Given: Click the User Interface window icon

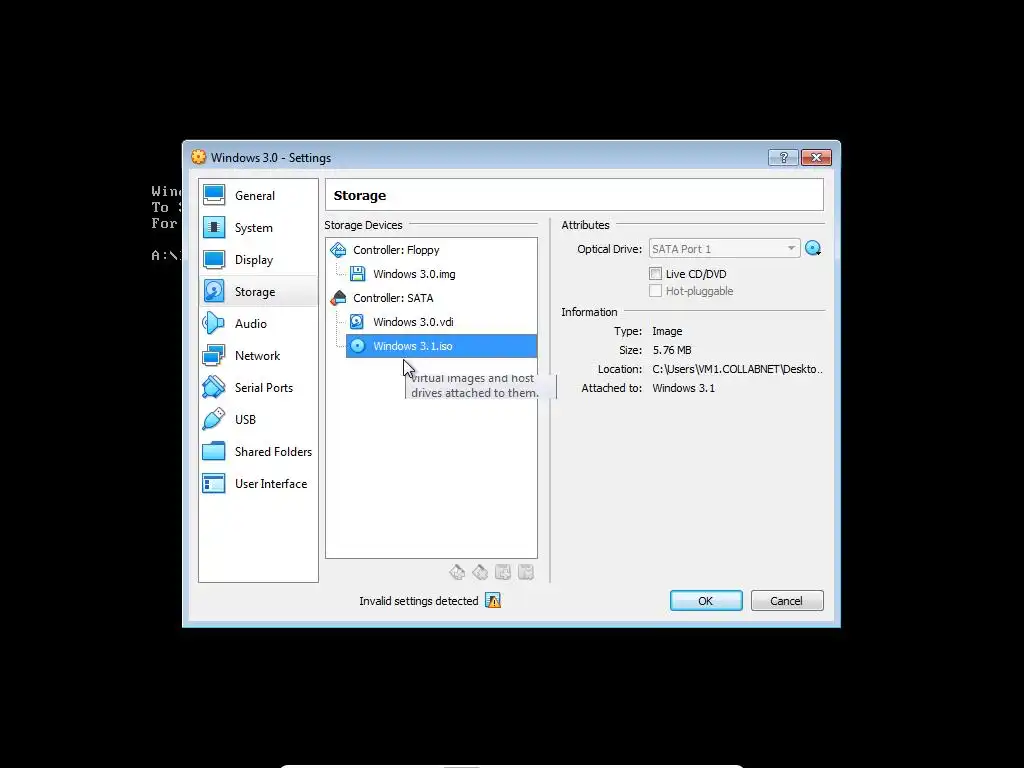Looking at the screenshot, I should click(x=214, y=483).
